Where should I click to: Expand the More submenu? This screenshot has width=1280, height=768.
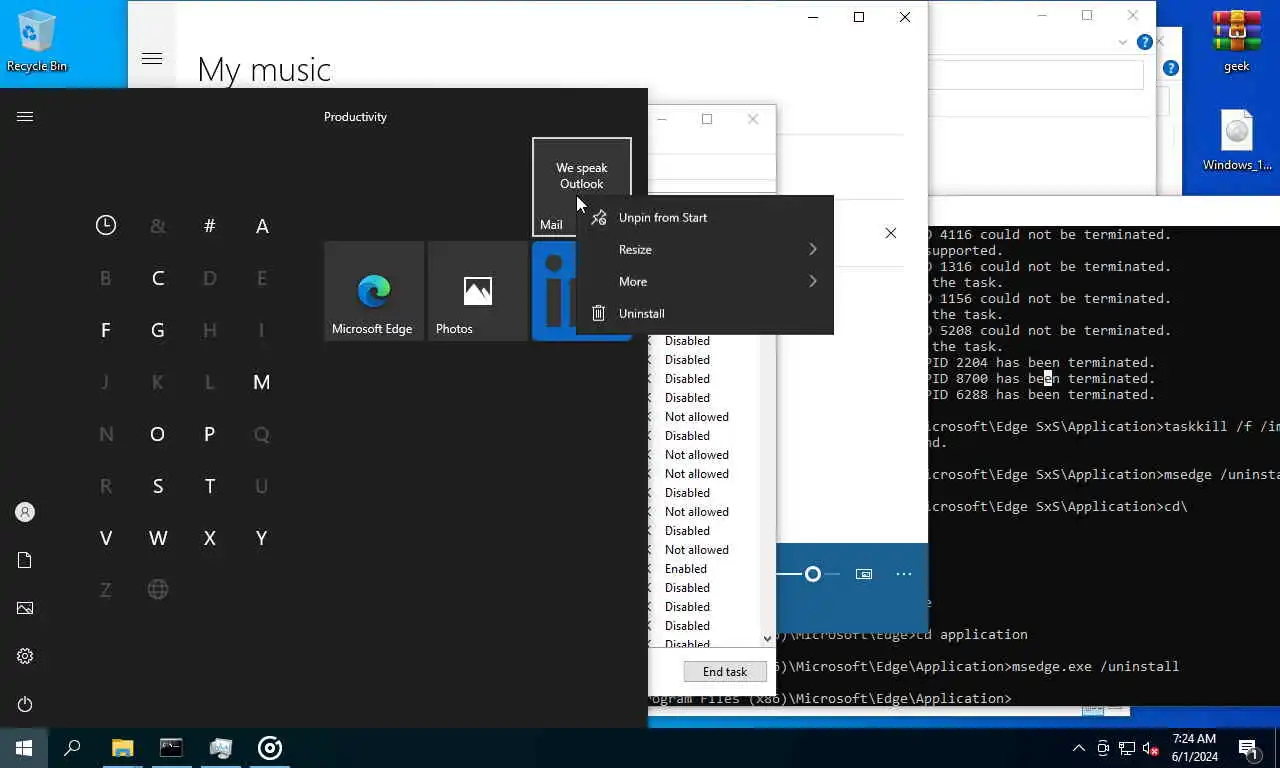click(705, 281)
